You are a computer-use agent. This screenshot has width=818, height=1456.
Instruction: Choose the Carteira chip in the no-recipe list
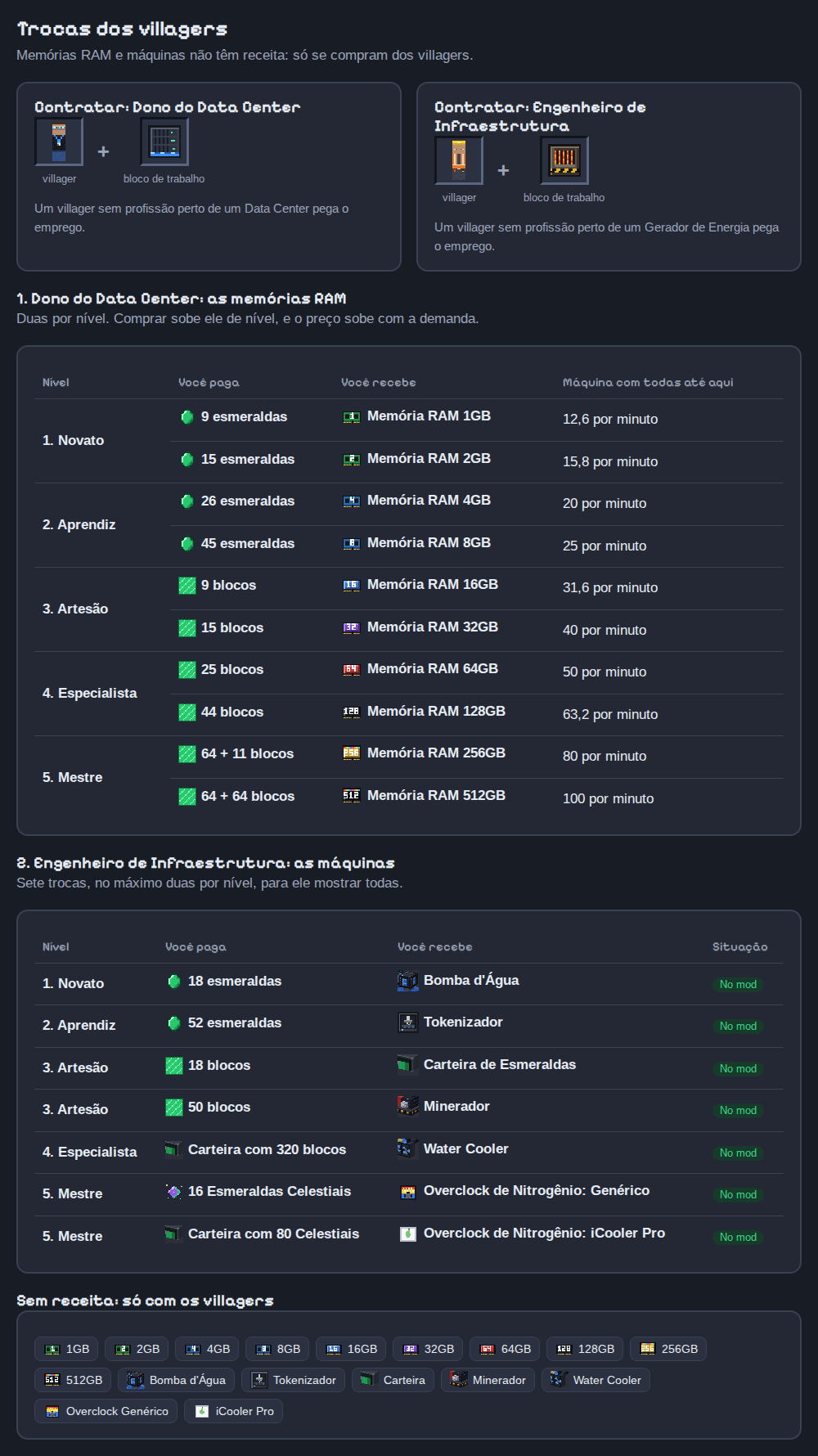(x=393, y=1380)
